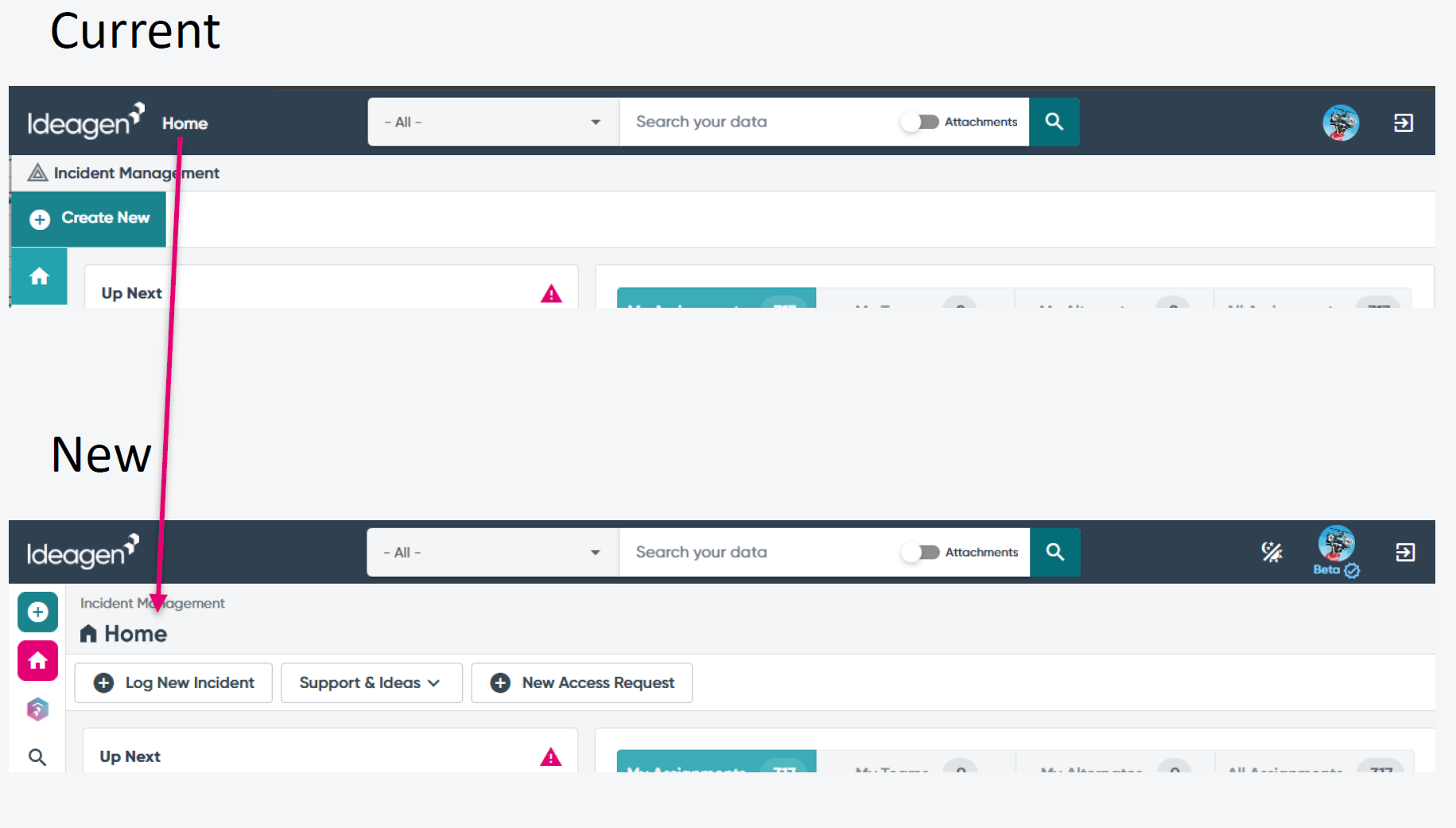Click Up Next warning triangle in New view
Viewport: 1456px width, 828px height.
550,756
